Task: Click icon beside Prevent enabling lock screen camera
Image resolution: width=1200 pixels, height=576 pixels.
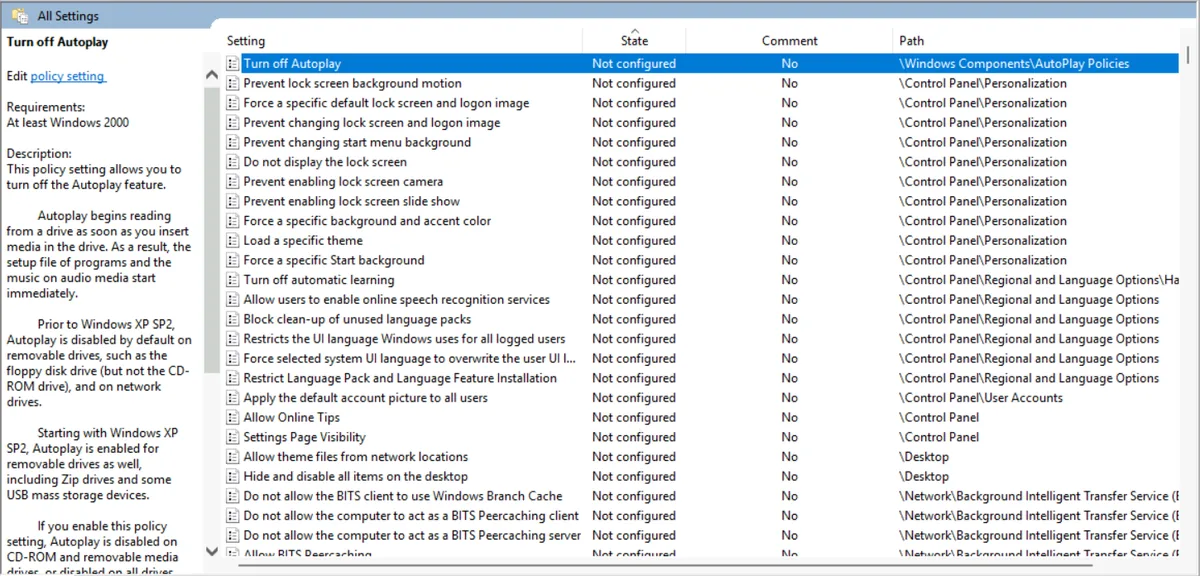Action: (x=232, y=181)
